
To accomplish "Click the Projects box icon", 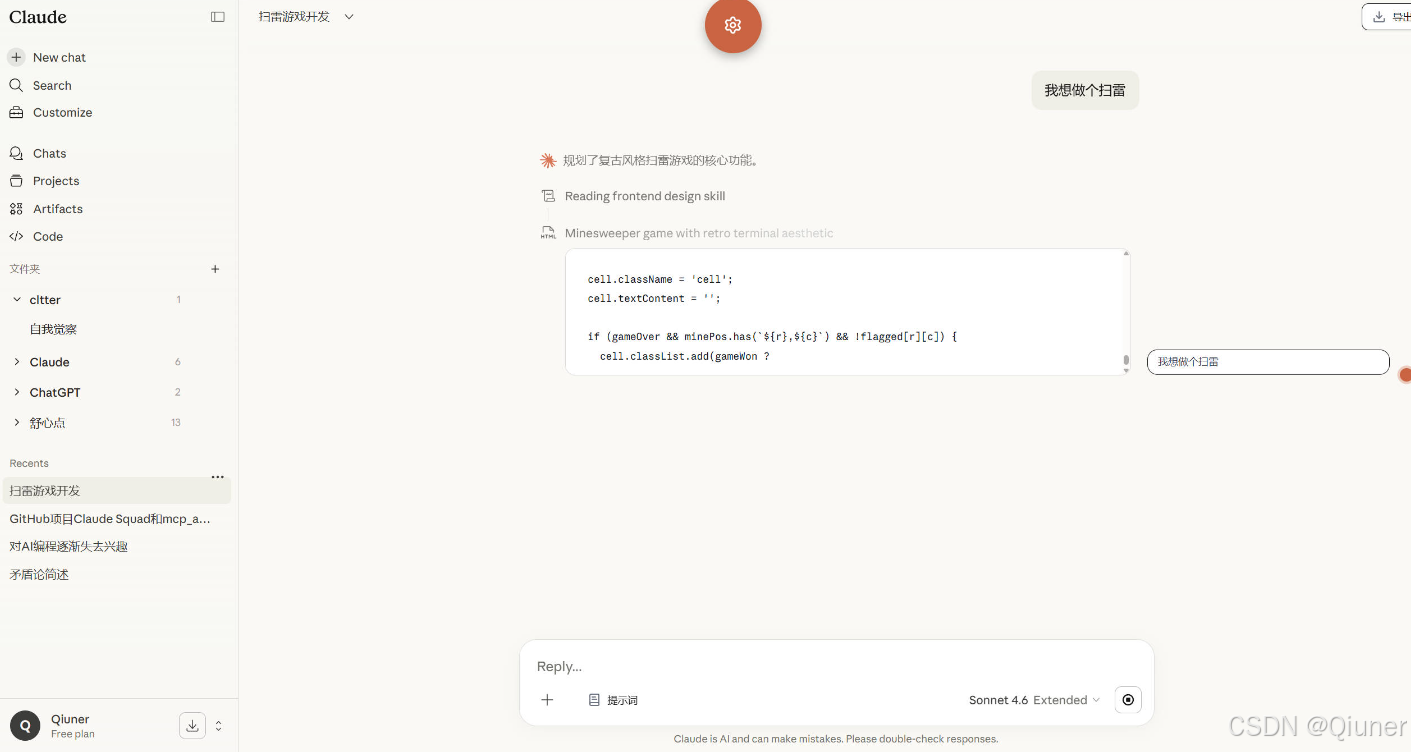I will [x=16, y=181].
